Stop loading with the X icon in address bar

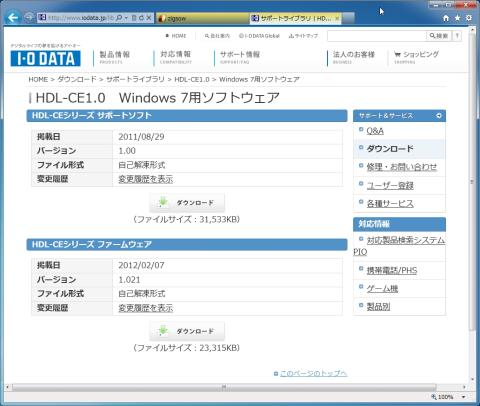click(x=149, y=18)
